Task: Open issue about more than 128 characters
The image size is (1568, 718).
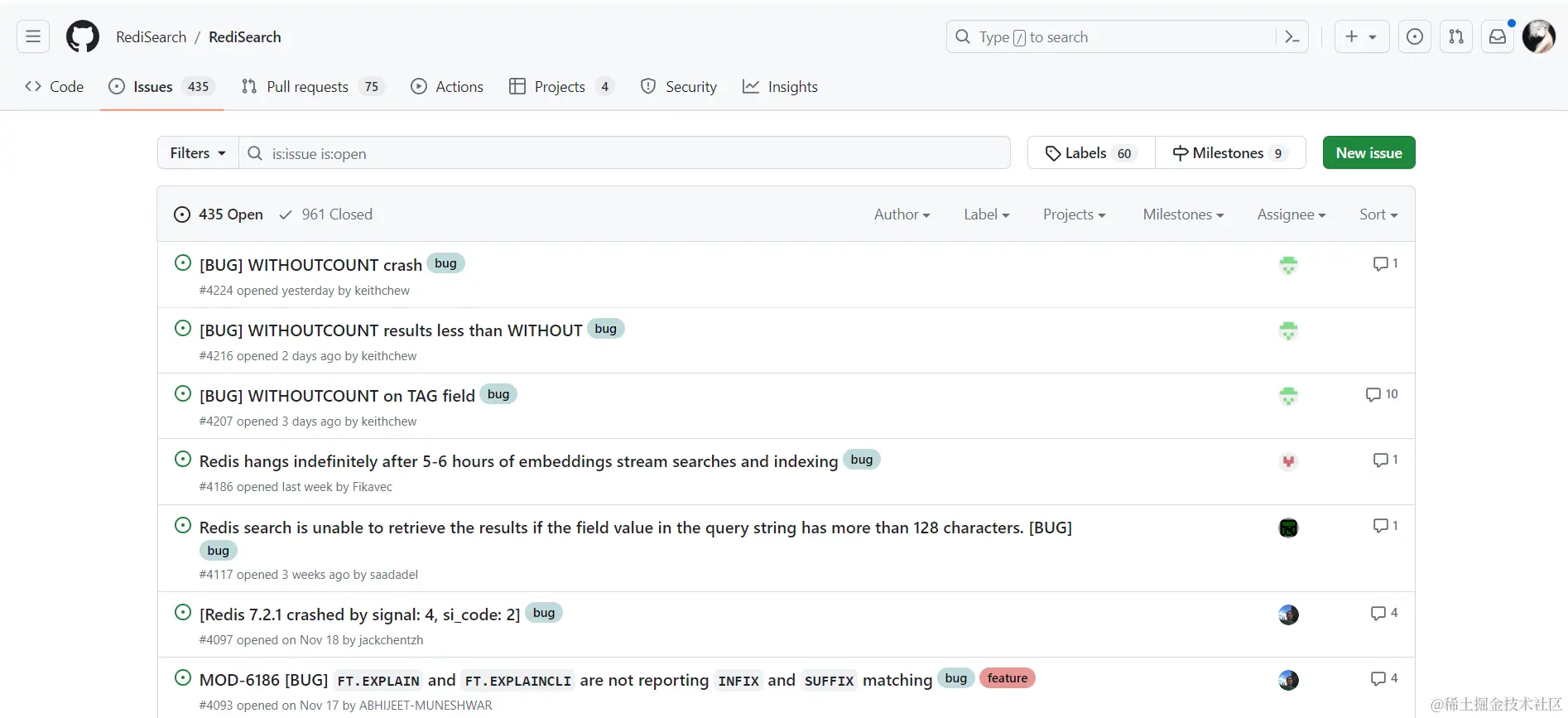Action: [635, 527]
